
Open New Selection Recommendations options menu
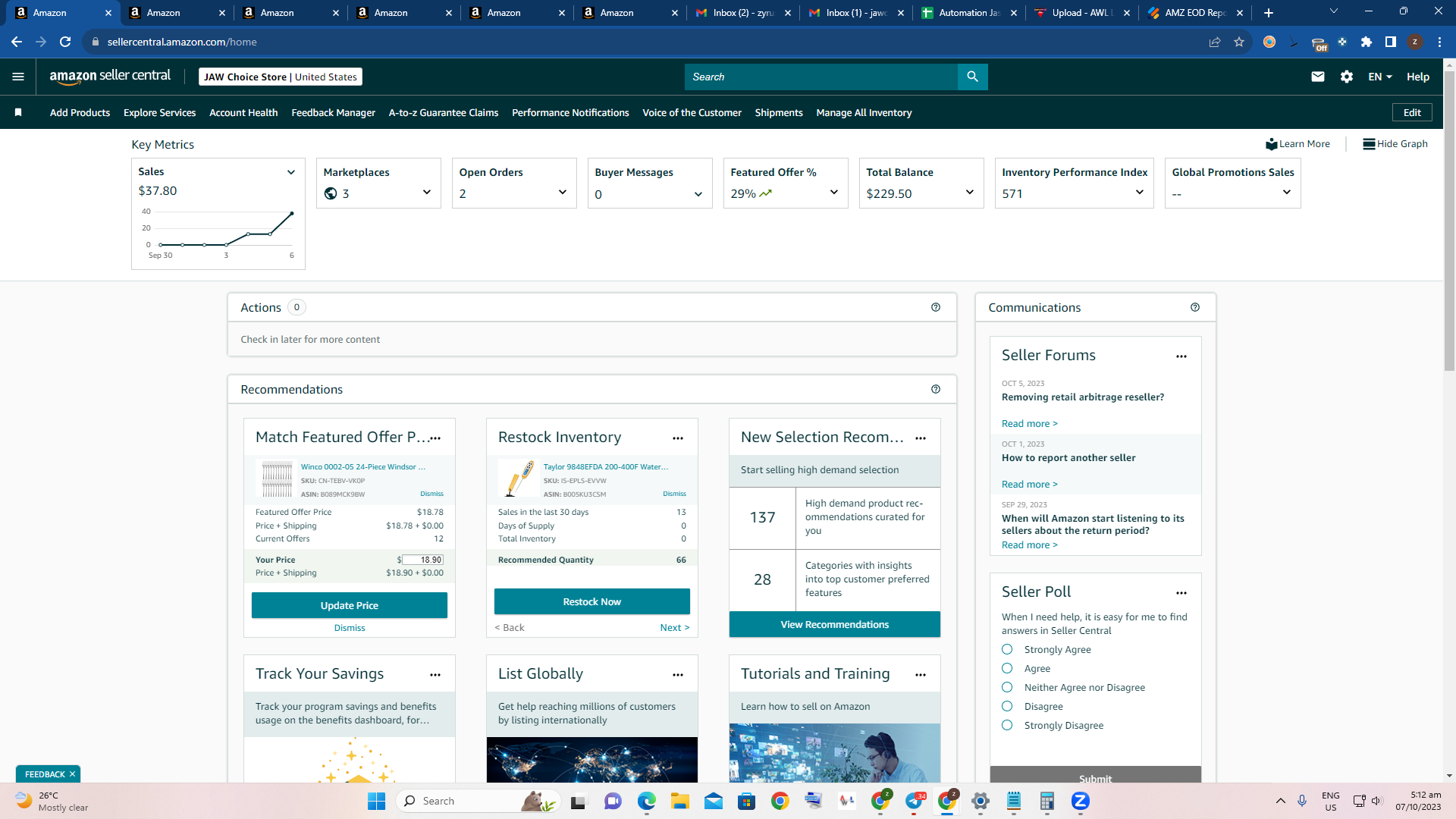point(921,438)
